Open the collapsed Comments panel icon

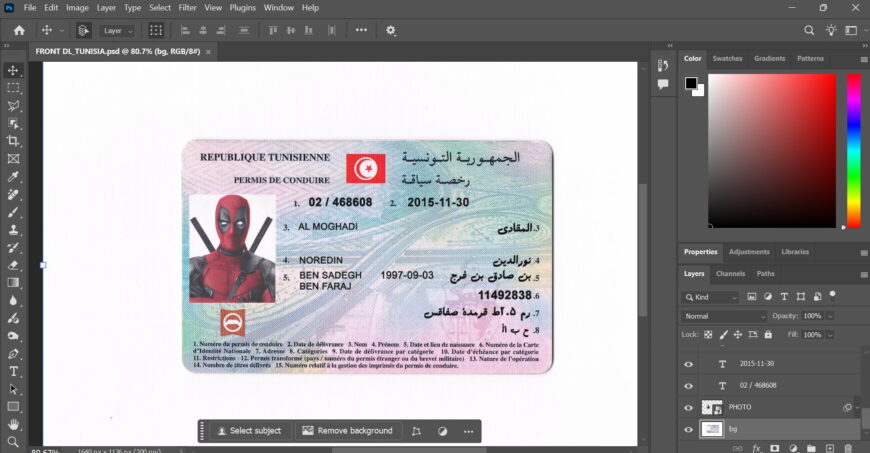tap(663, 84)
